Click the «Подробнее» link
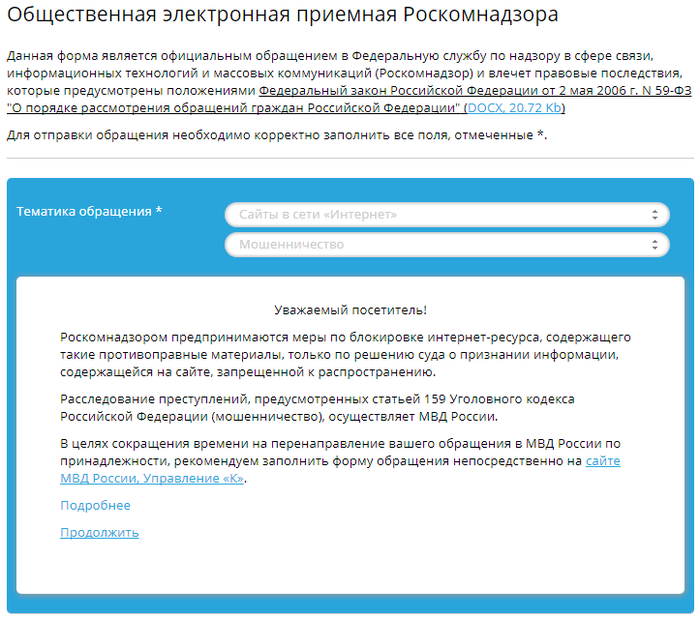Viewport: 700px width, 618px height. pyautogui.click(x=95, y=505)
